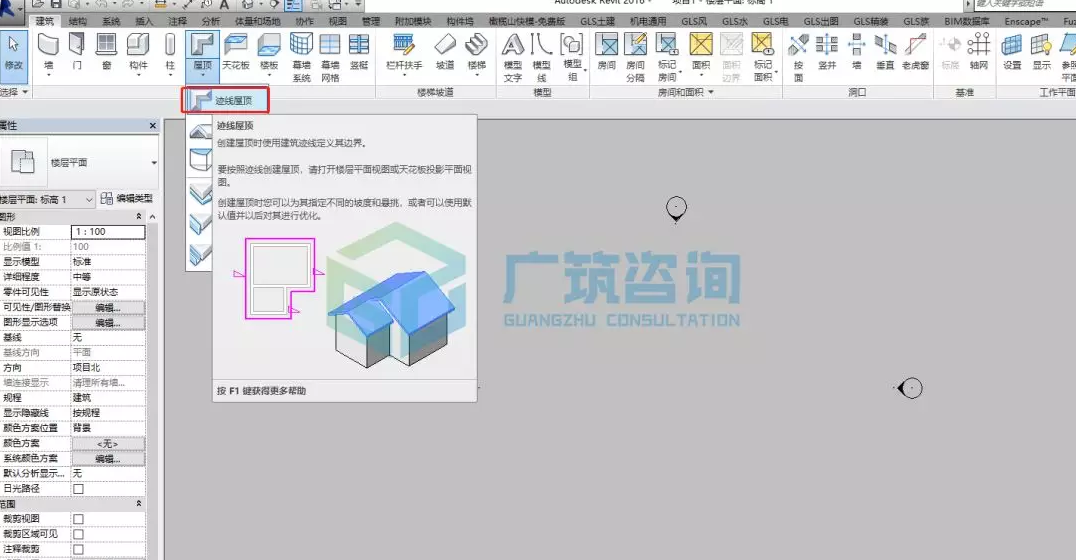Select the 窗 (Window) tool
Screen dimensions: 1076x560
(106, 52)
